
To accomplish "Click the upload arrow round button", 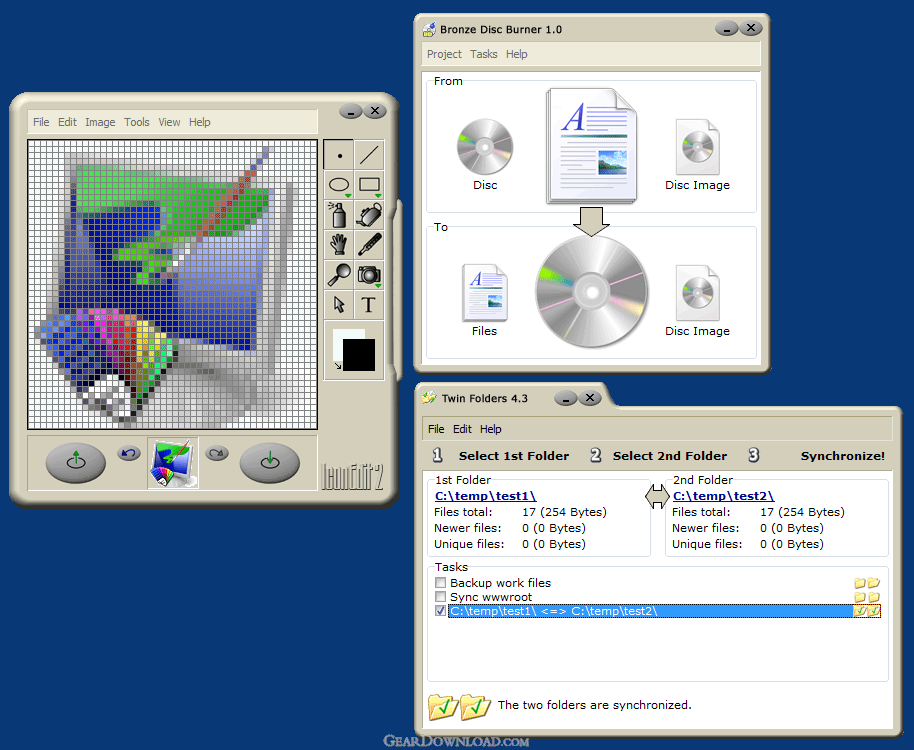I will coord(76,463).
